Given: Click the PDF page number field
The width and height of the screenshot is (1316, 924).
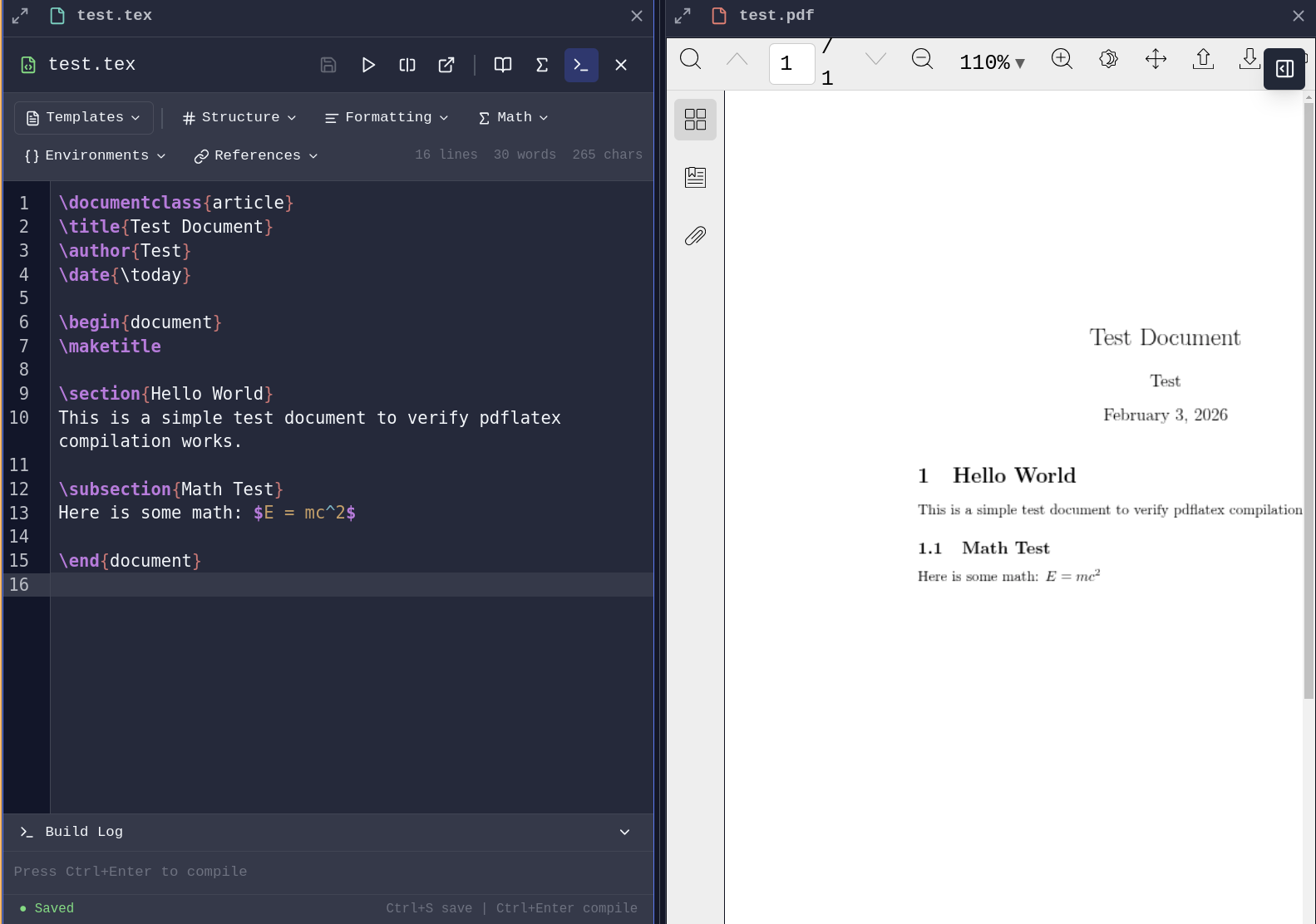Looking at the screenshot, I should coord(791,64).
